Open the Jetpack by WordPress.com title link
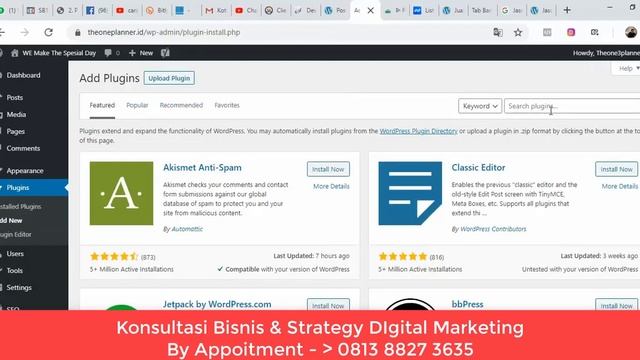This screenshot has height=360, width=640. [x=217, y=304]
